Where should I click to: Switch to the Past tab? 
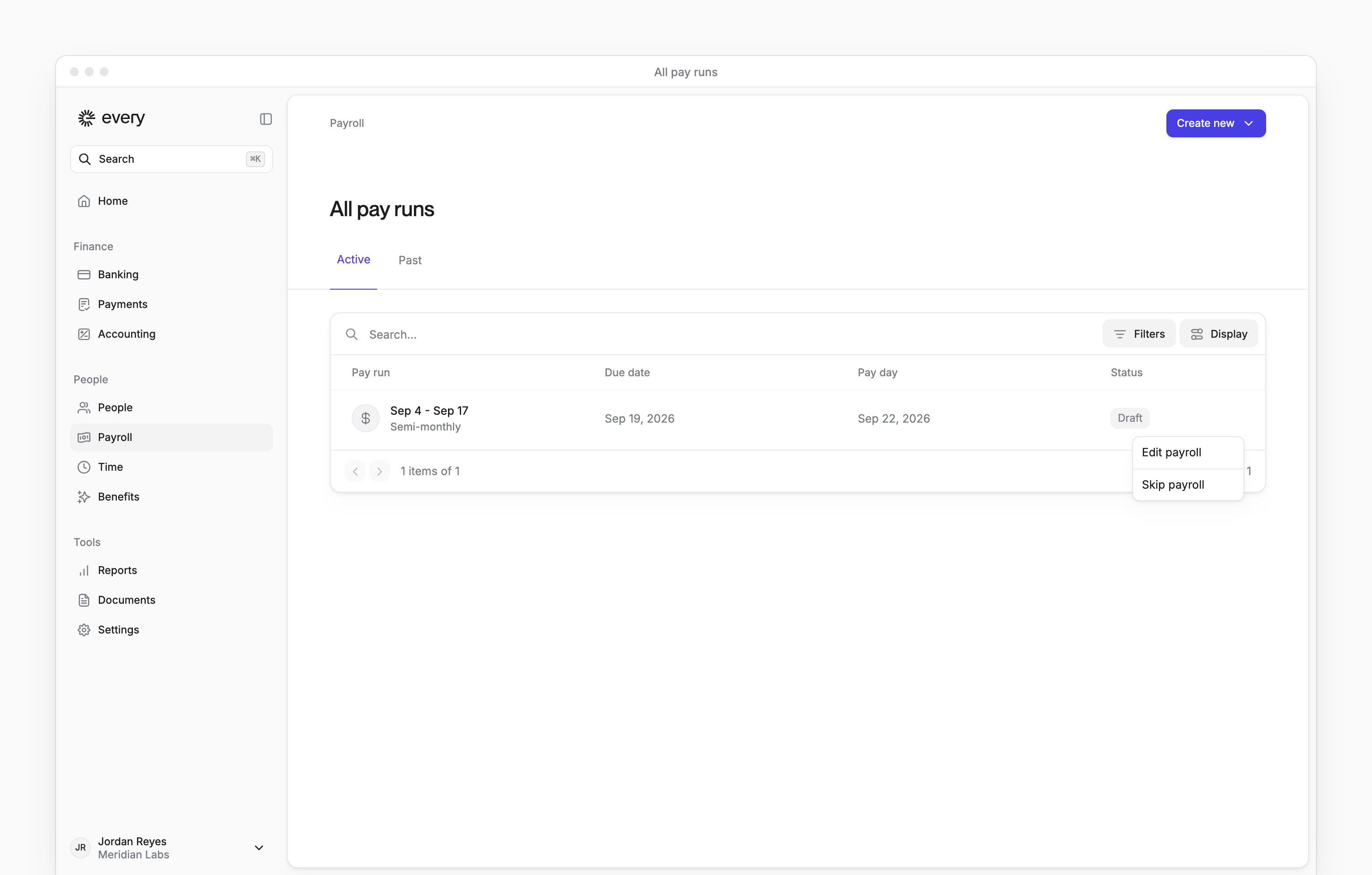click(x=409, y=260)
